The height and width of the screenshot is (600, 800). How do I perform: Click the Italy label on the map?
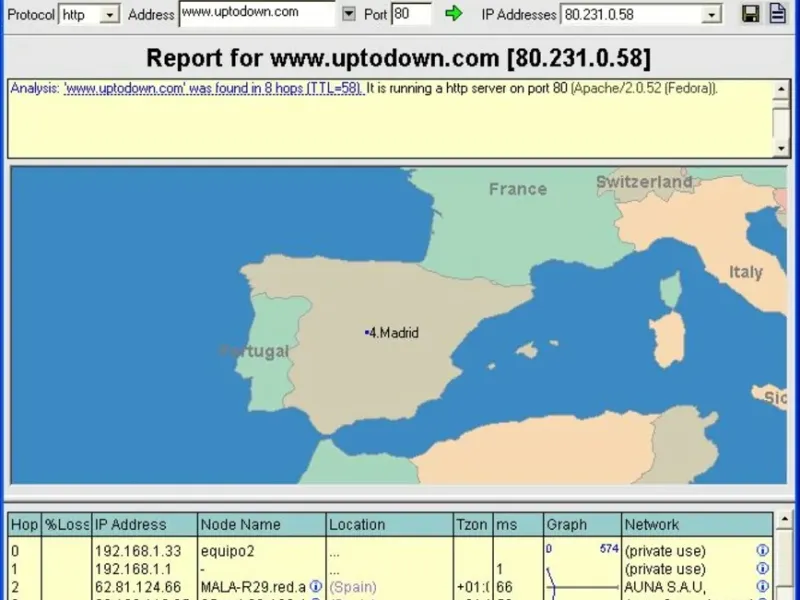coord(745,272)
